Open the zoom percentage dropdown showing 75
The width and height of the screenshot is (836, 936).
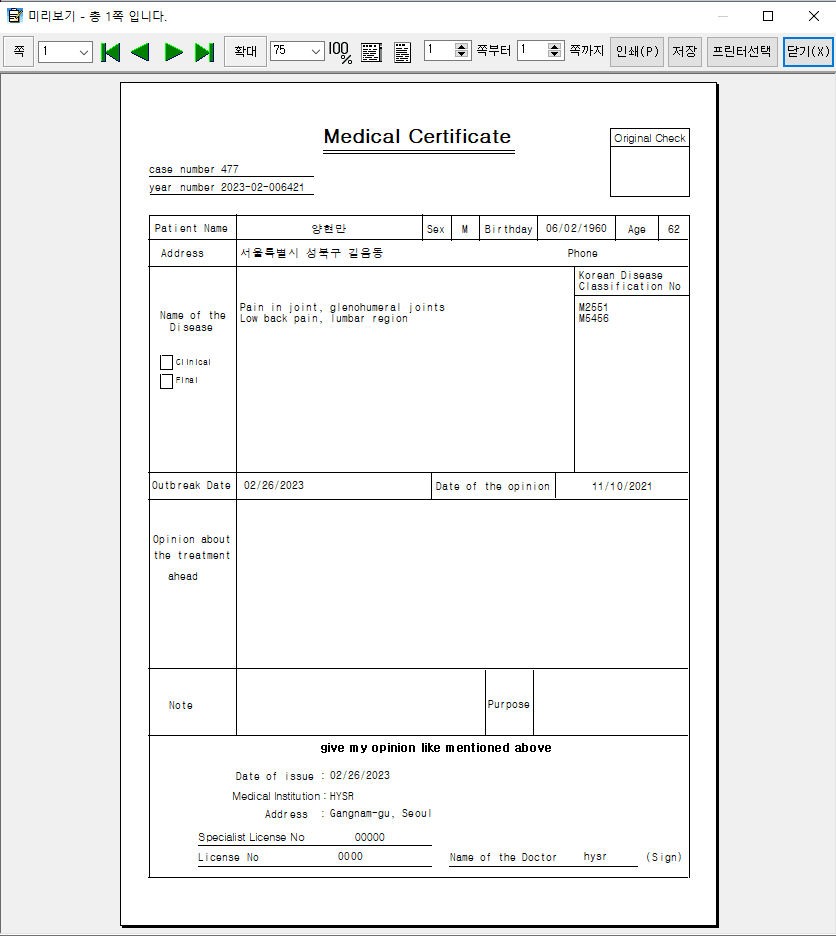(x=315, y=52)
